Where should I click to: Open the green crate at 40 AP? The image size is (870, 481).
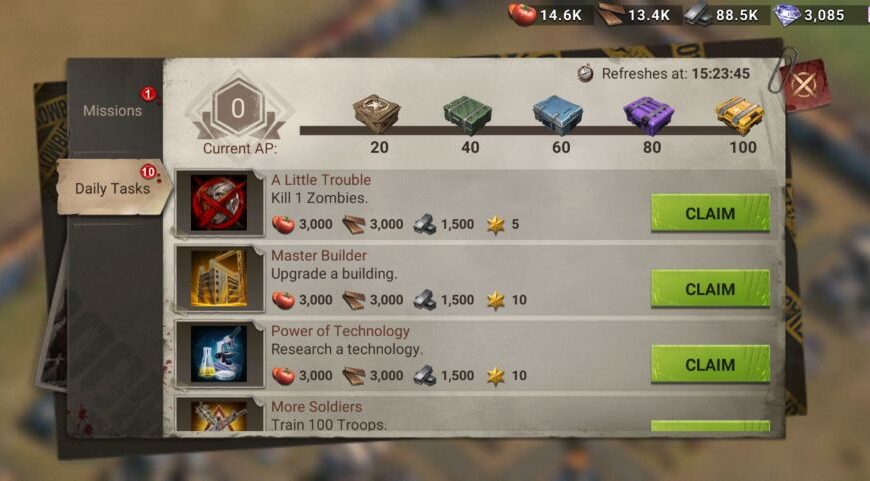coord(468,115)
